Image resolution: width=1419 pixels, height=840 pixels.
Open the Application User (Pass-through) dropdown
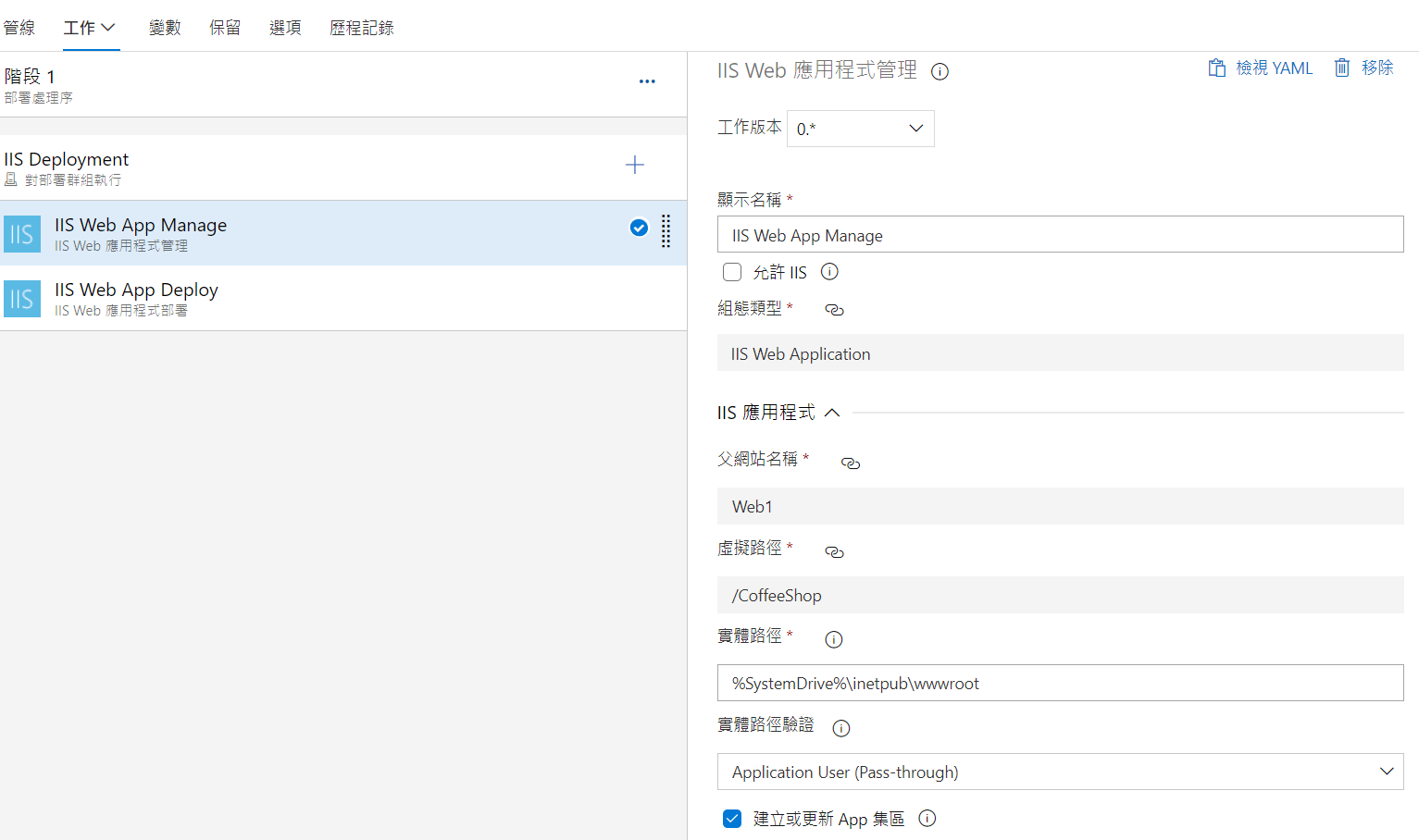pos(1060,772)
